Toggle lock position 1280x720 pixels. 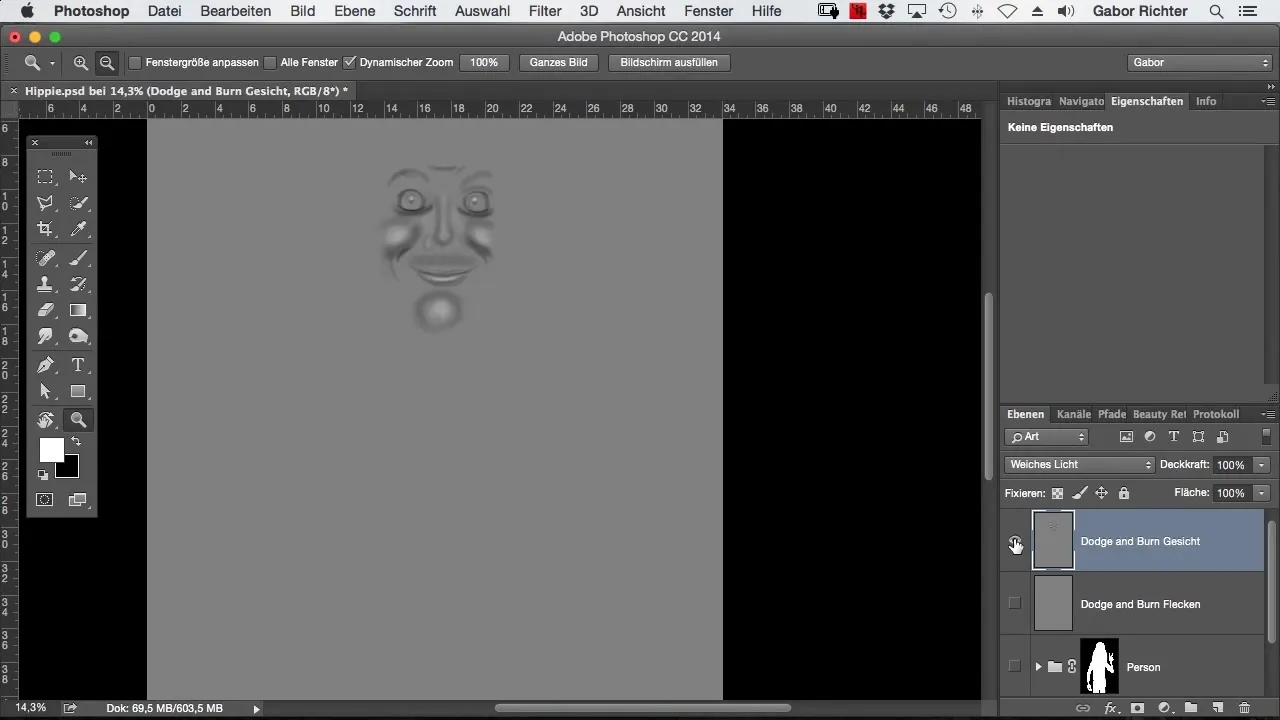(1101, 493)
